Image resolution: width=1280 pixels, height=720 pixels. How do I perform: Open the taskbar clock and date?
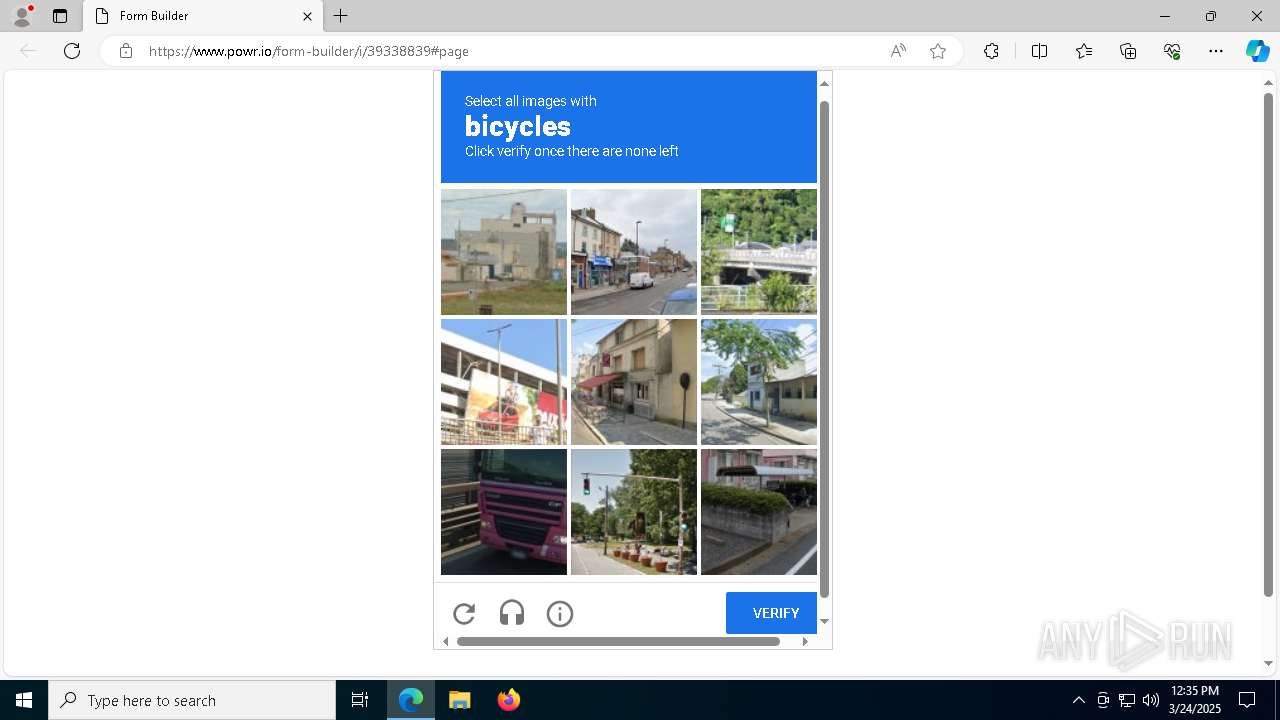pos(1195,700)
